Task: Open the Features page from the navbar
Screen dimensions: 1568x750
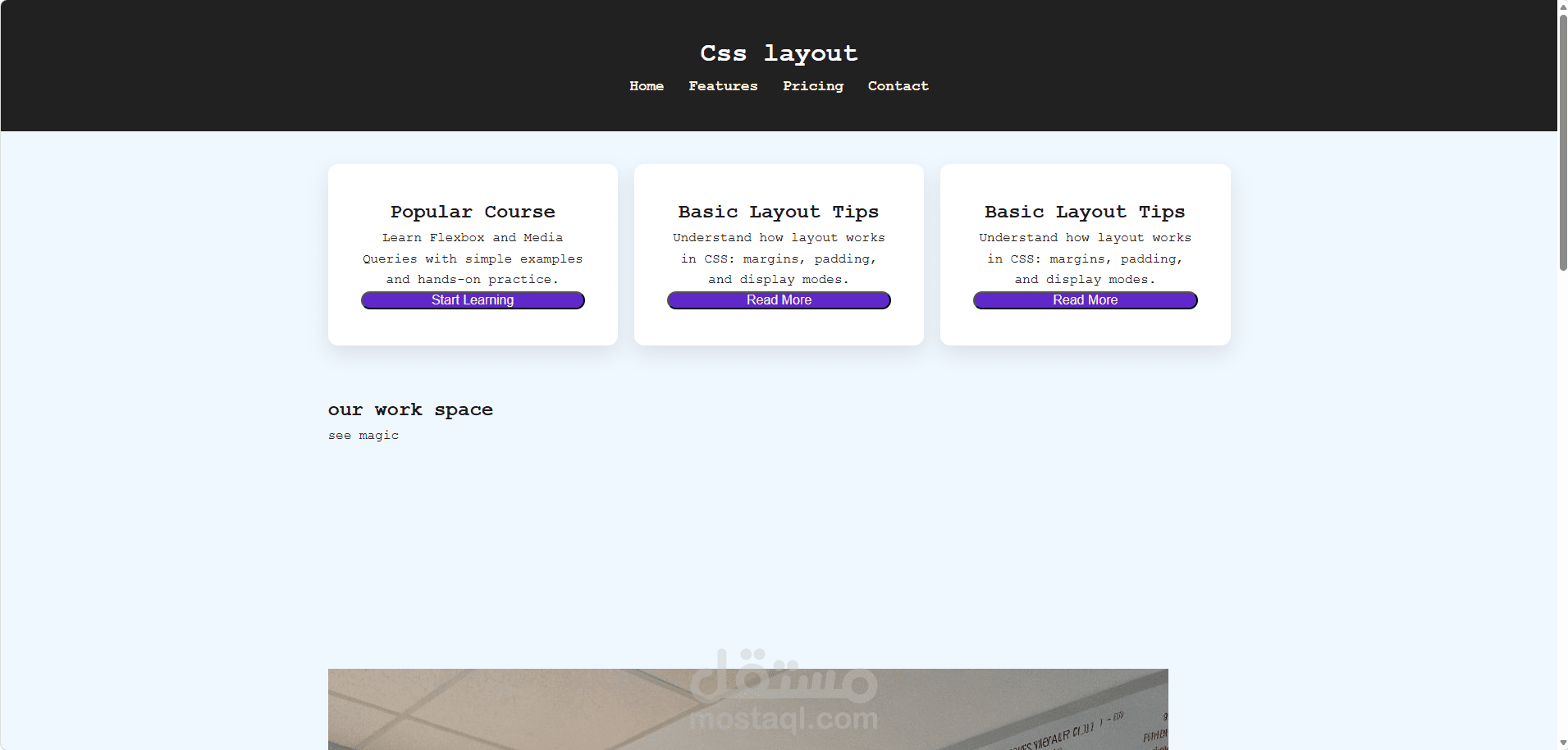Action: [723, 86]
